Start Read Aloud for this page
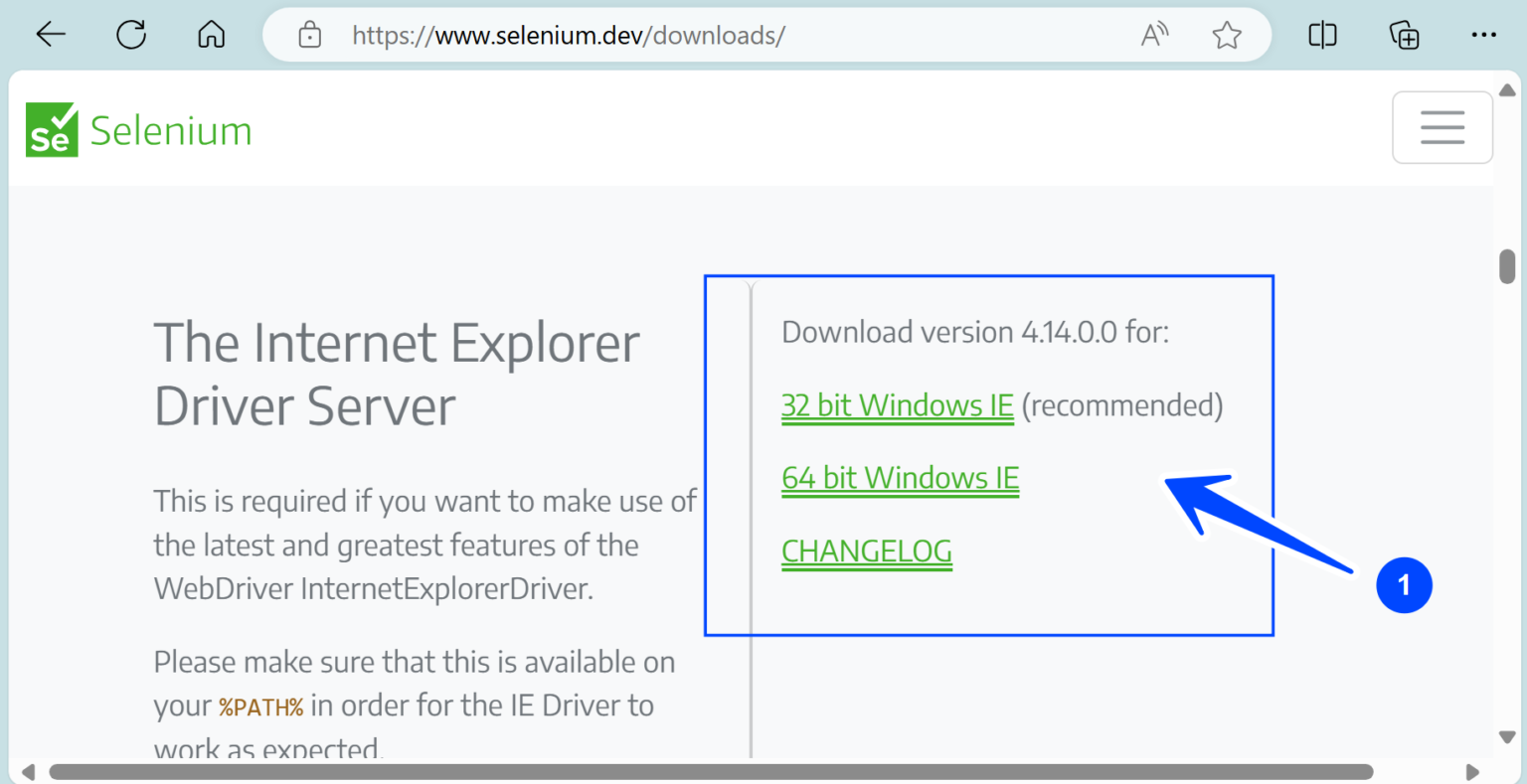 [x=1154, y=35]
